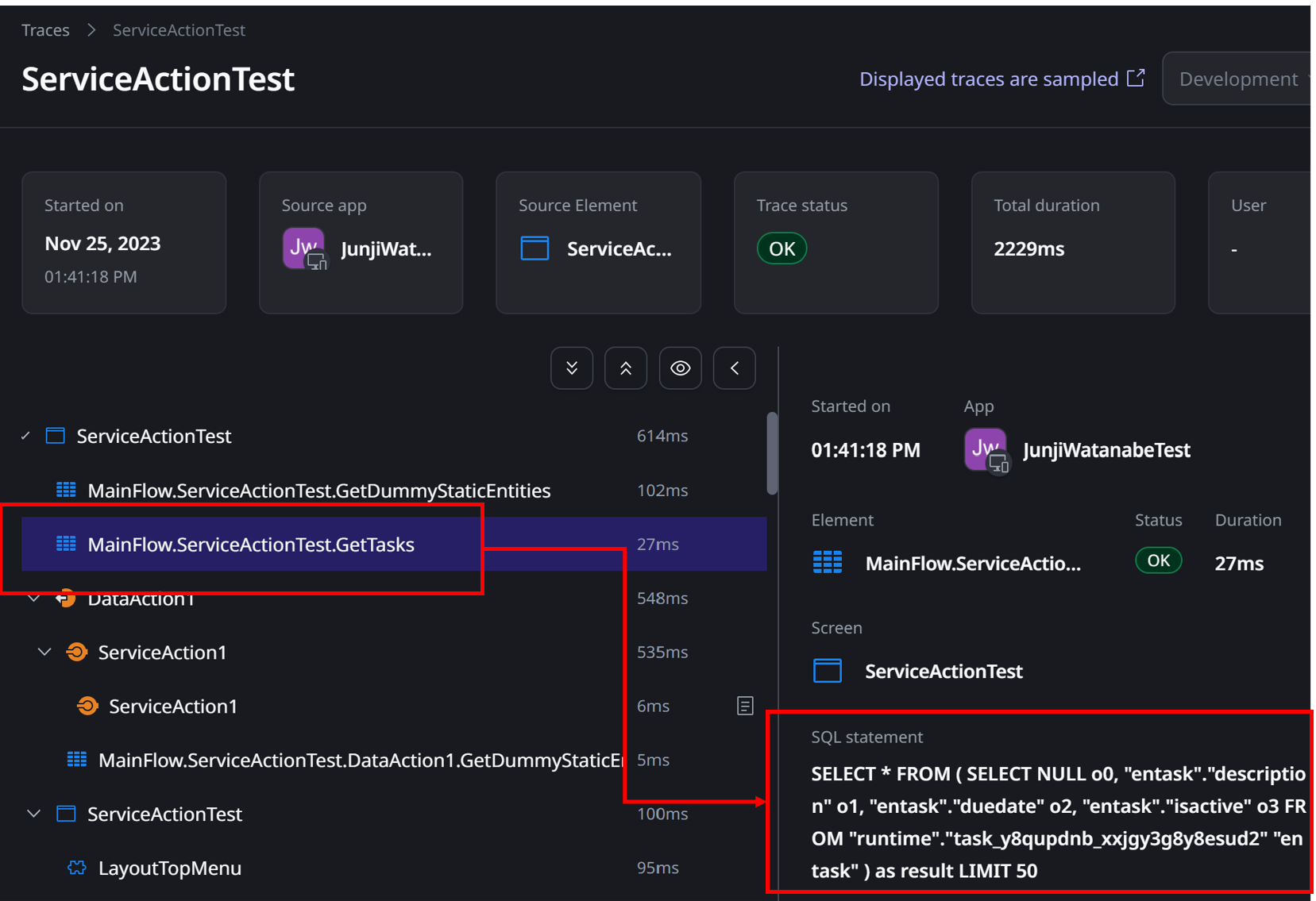Screen dimensions: 1316x901
Task: Open the external link icon beside sampled traces
Action: pyautogui.click(x=1137, y=78)
